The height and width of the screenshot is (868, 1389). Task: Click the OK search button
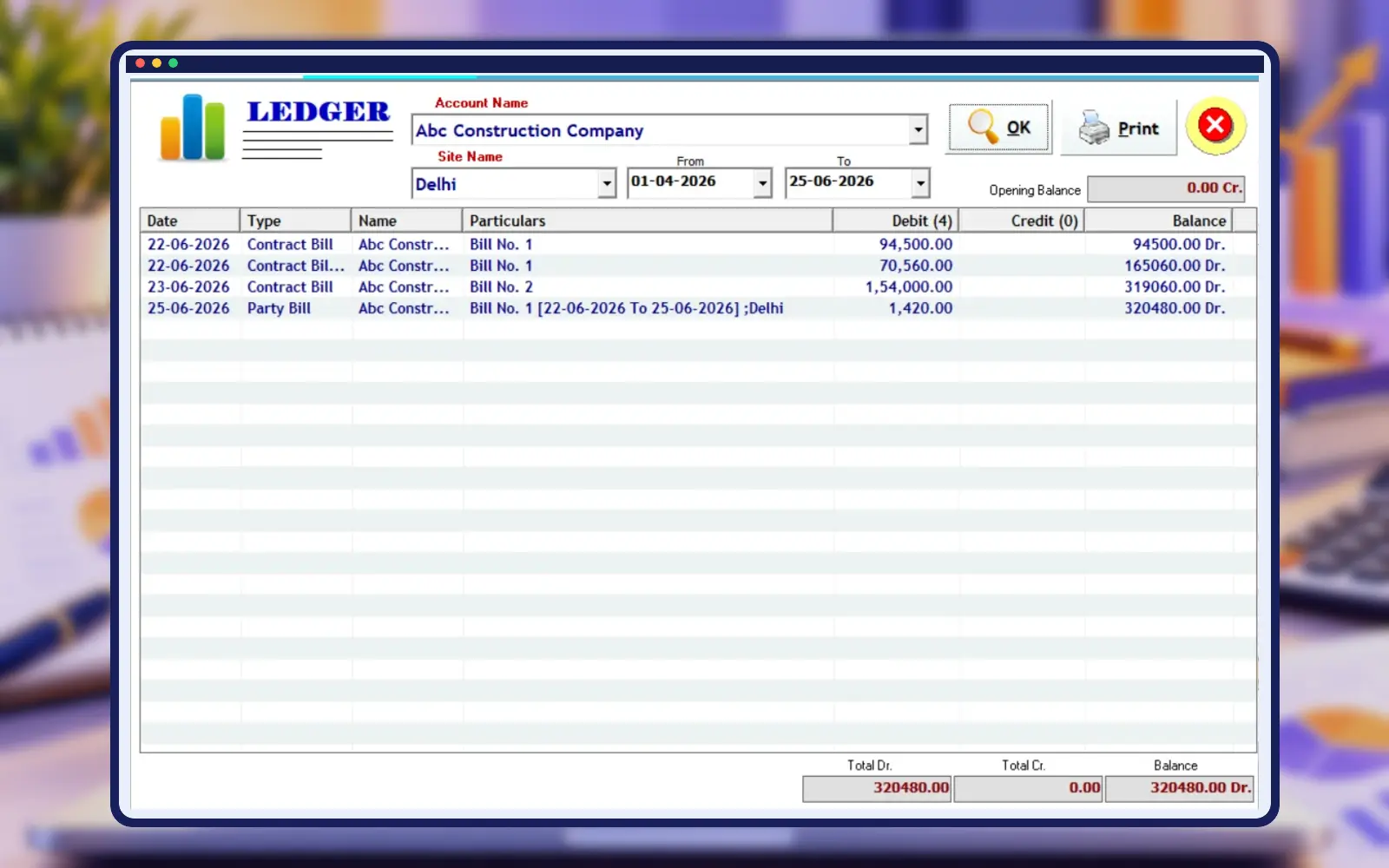coord(999,128)
